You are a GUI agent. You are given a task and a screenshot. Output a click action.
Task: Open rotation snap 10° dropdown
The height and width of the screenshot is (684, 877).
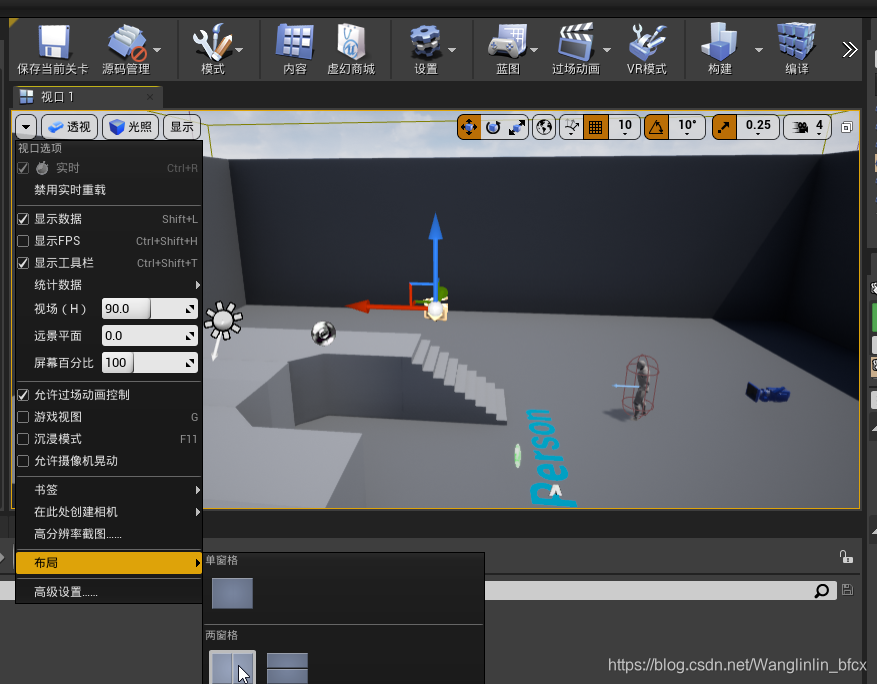(x=687, y=128)
